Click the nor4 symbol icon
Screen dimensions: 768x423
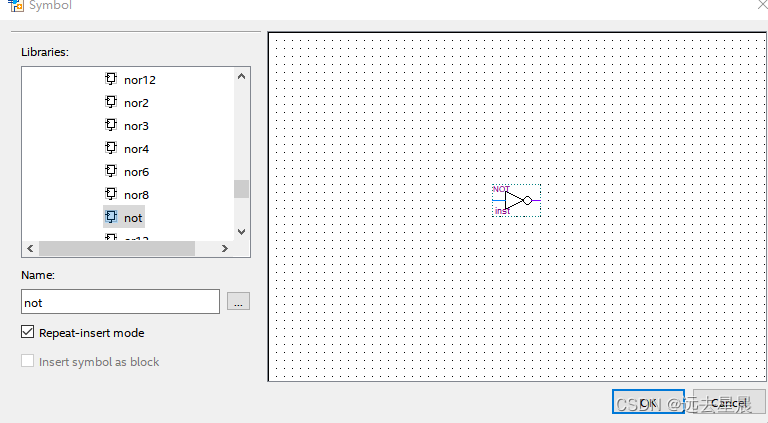(x=111, y=148)
